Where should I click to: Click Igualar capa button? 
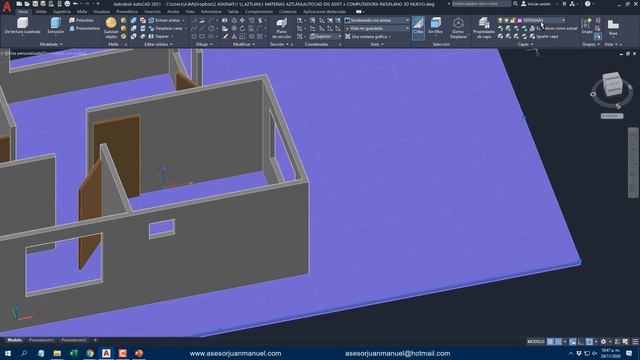coord(544,36)
